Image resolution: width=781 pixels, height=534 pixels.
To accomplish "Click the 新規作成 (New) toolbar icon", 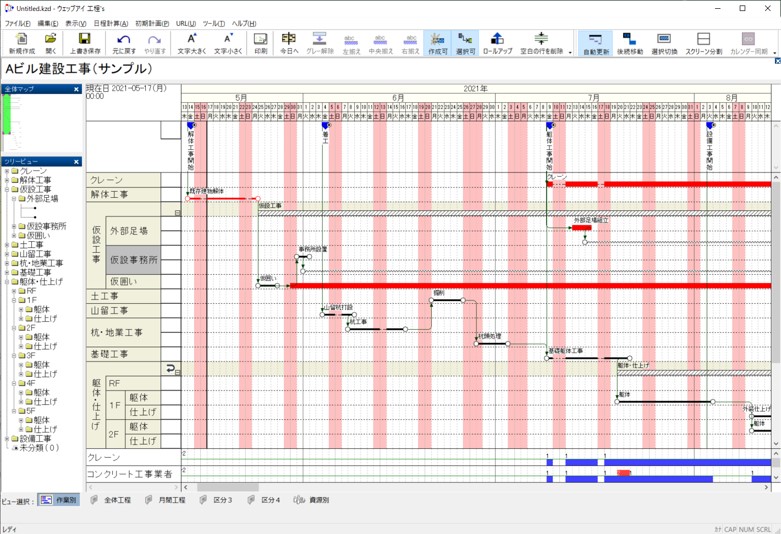I will 21,43.
